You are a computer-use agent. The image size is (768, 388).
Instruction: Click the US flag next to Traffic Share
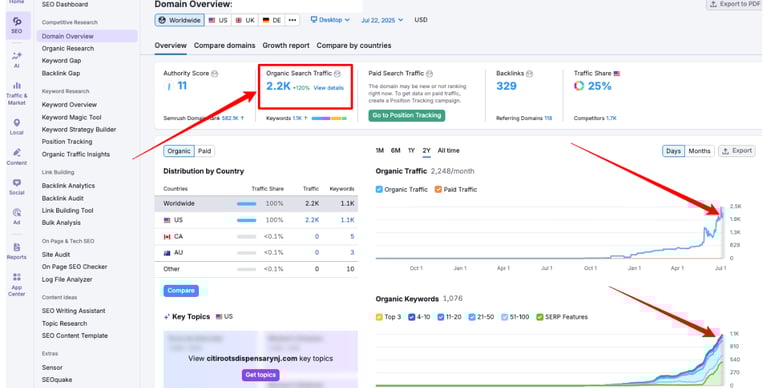(617, 73)
